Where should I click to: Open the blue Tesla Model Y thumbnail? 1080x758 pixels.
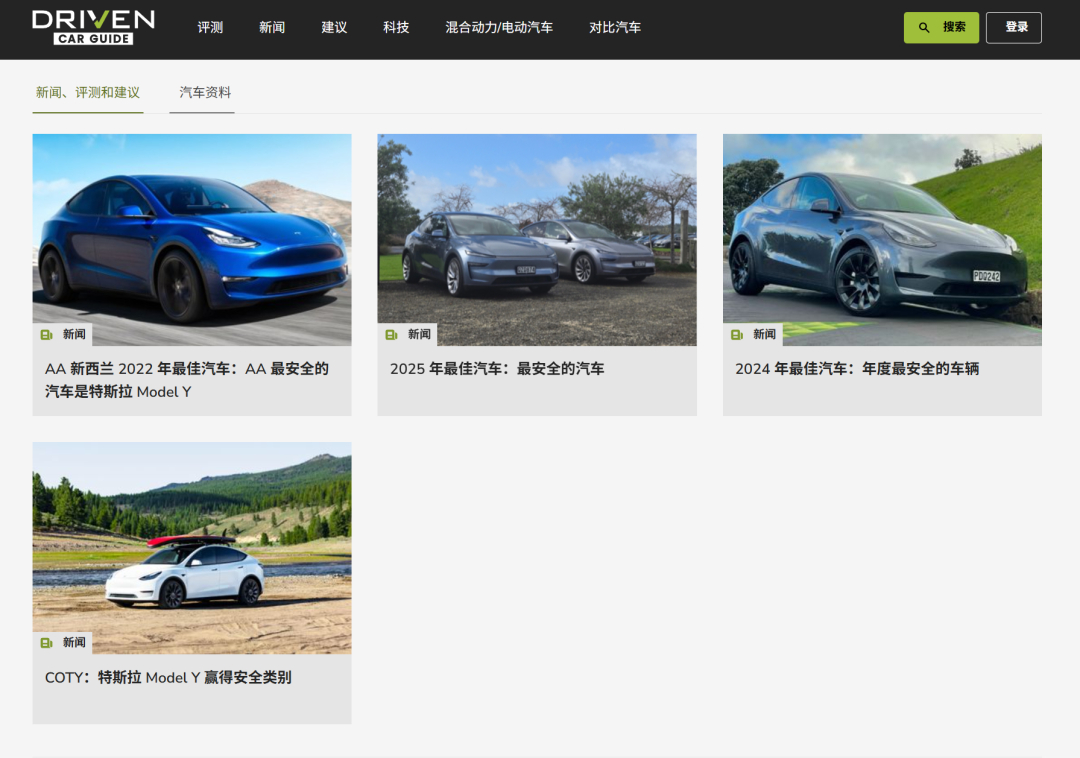(x=191, y=240)
